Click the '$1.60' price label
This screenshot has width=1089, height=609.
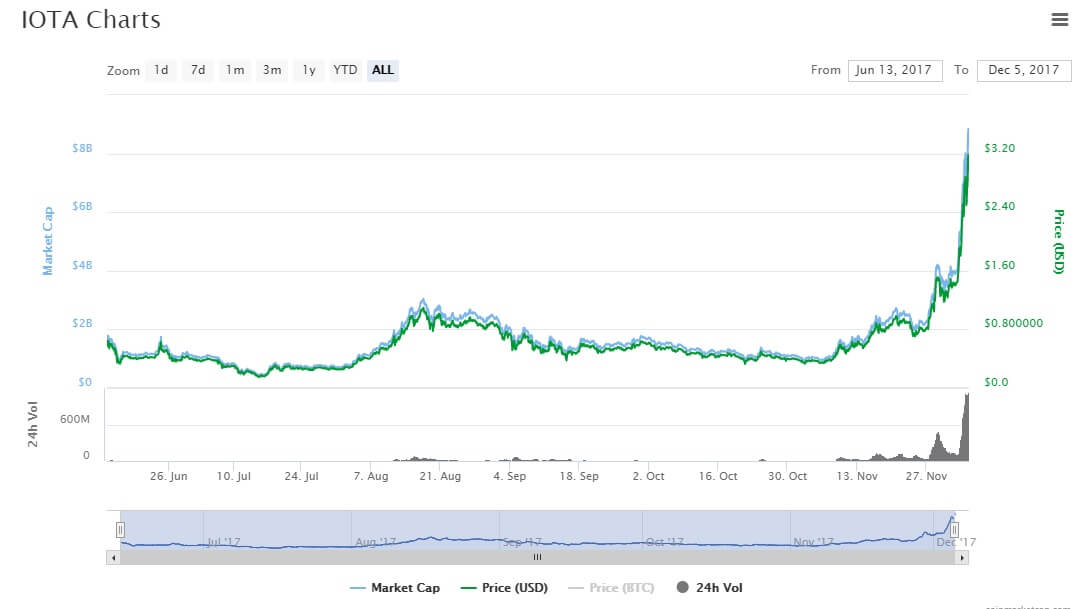tap(999, 265)
